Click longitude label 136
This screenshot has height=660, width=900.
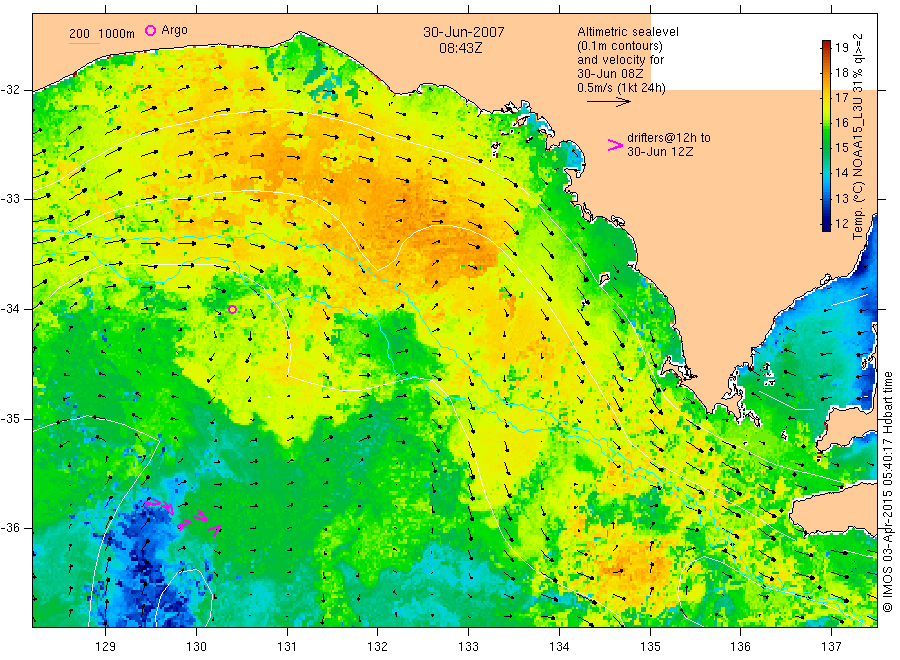pos(740,647)
